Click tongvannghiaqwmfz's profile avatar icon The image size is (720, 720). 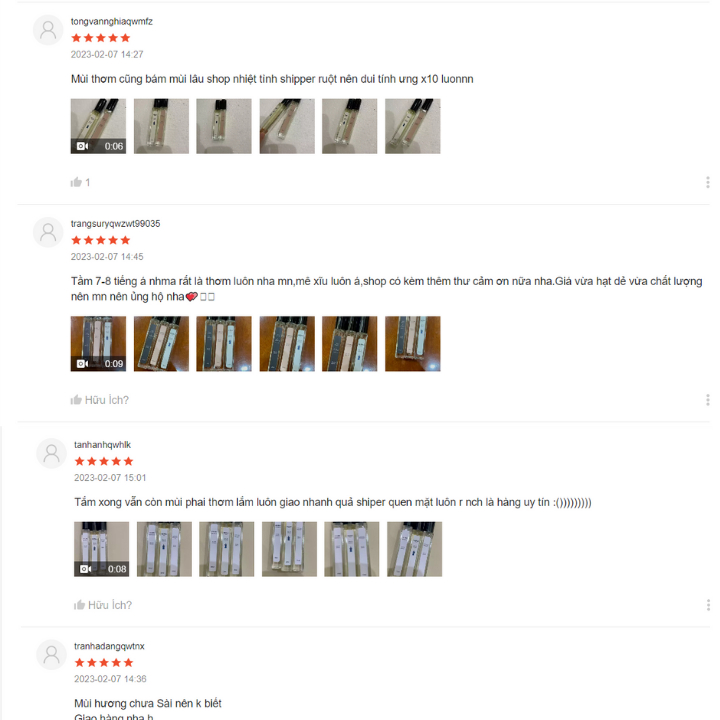coord(48,30)
